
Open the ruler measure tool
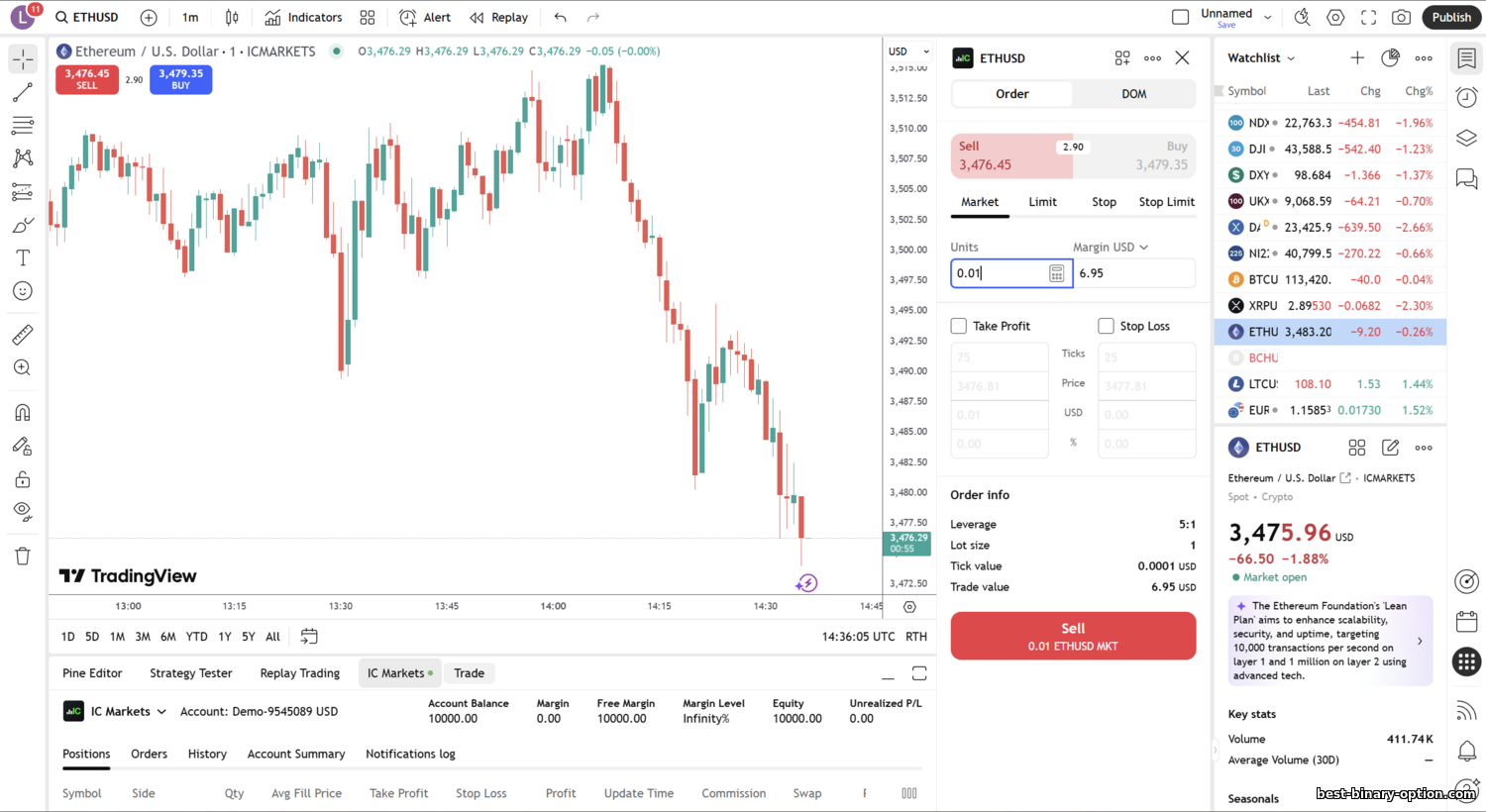tap(23, 335)
